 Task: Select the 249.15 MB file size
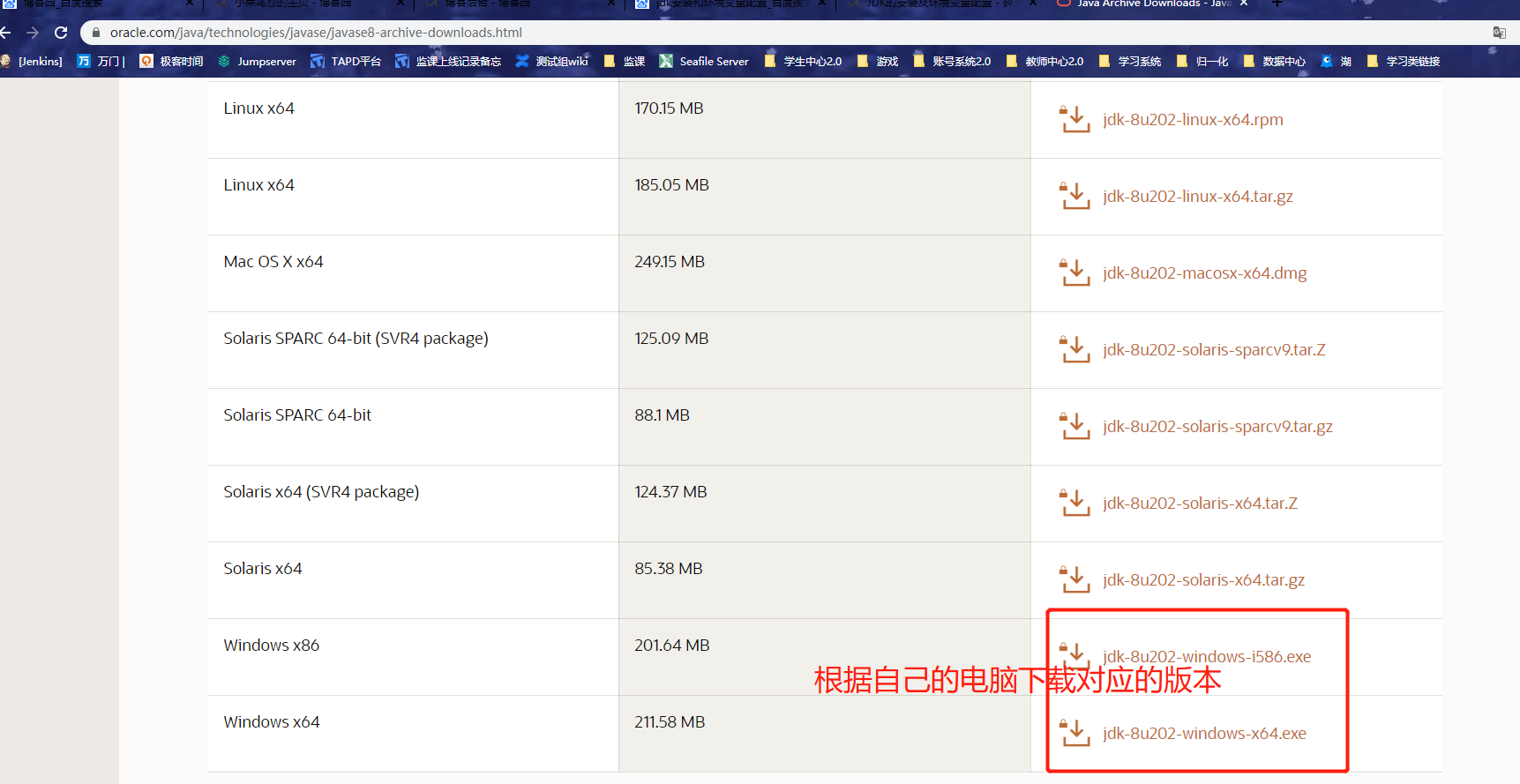pos(670,262)
